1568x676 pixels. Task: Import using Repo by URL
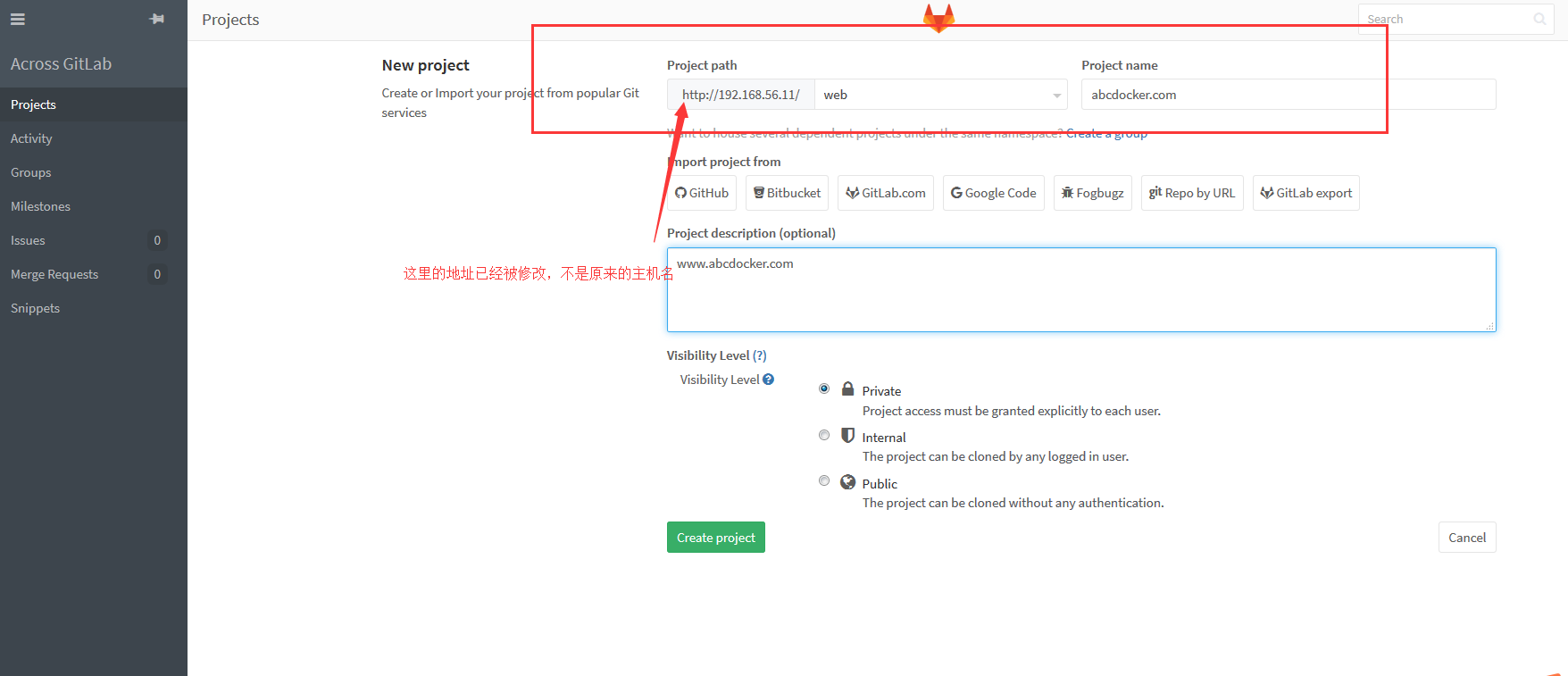click(x=1192, y=193)
